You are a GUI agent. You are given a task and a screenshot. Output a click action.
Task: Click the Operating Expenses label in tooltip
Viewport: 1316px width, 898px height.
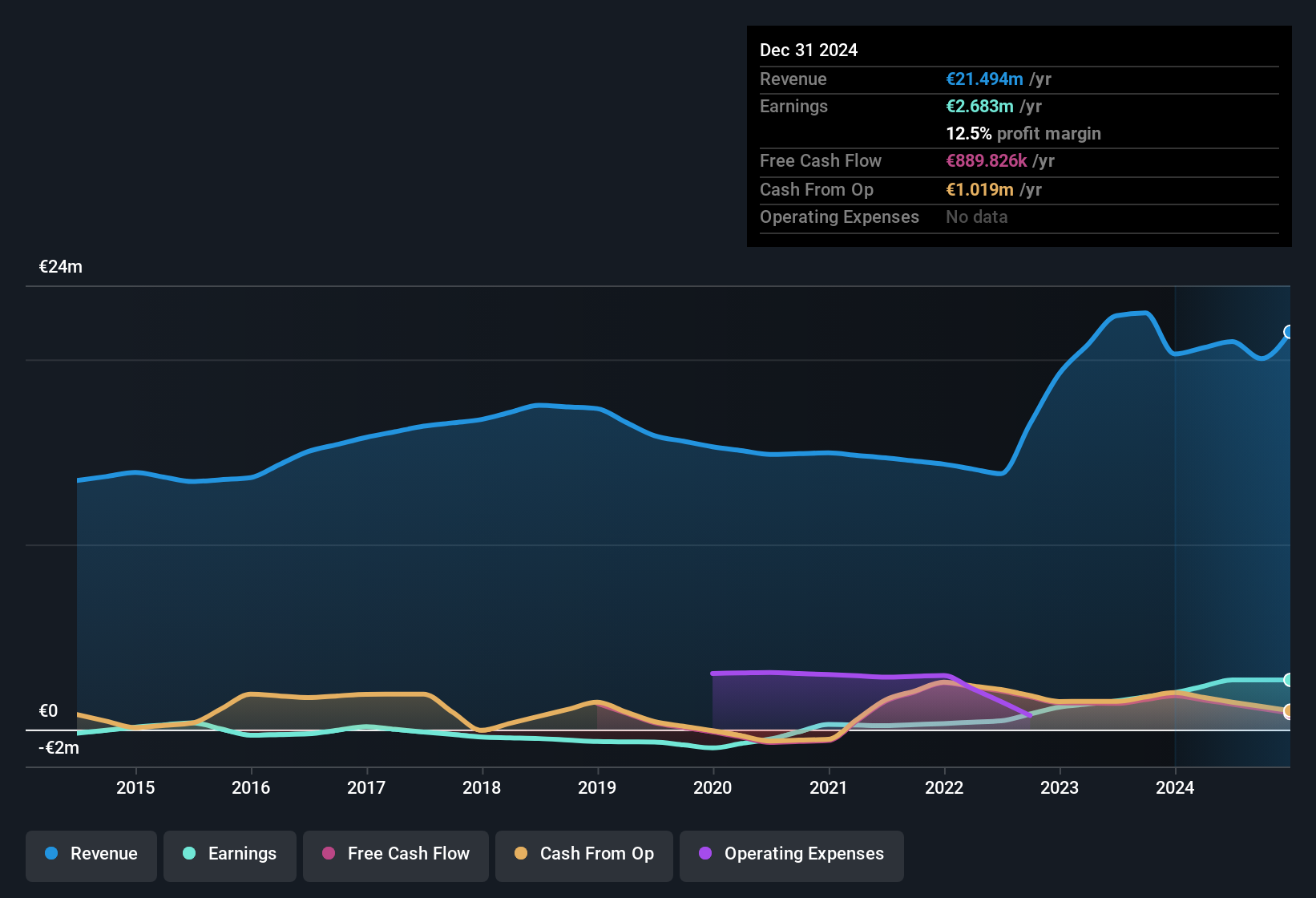click(839, 217)
